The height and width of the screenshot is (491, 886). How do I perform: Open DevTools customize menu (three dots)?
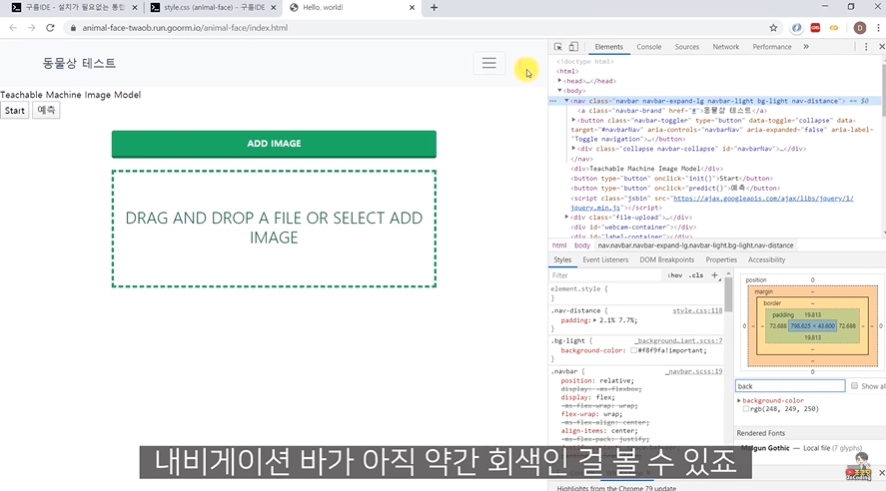[866, 47]
